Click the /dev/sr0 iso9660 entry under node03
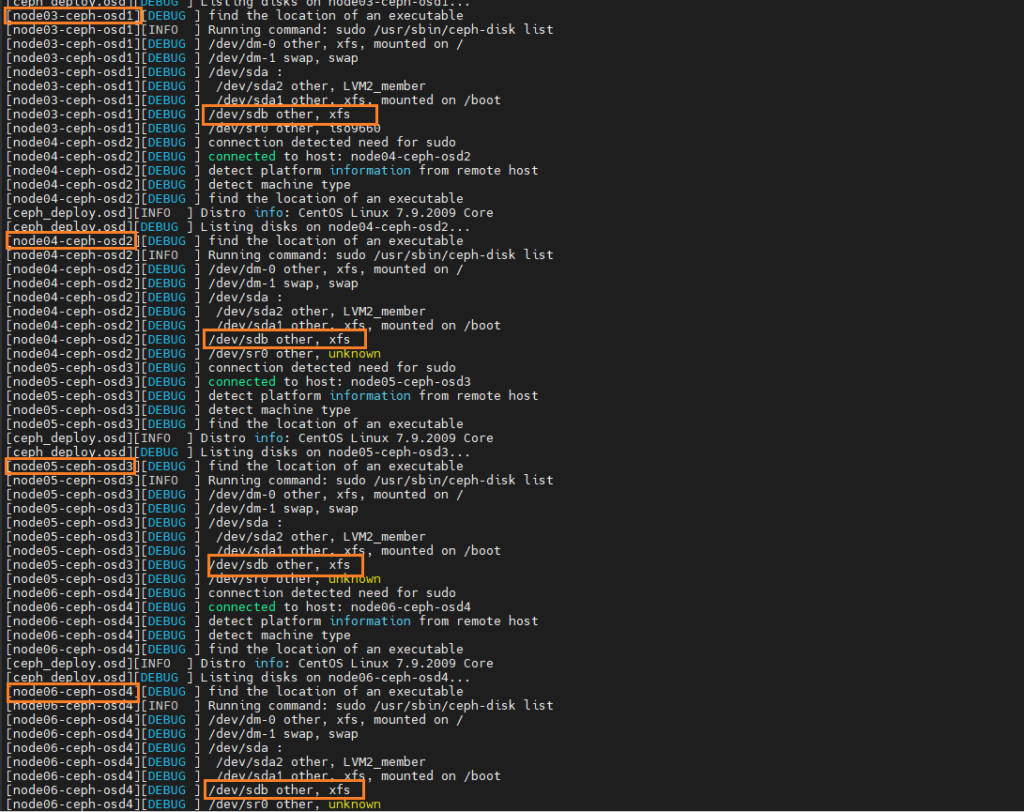 point(290,128)
